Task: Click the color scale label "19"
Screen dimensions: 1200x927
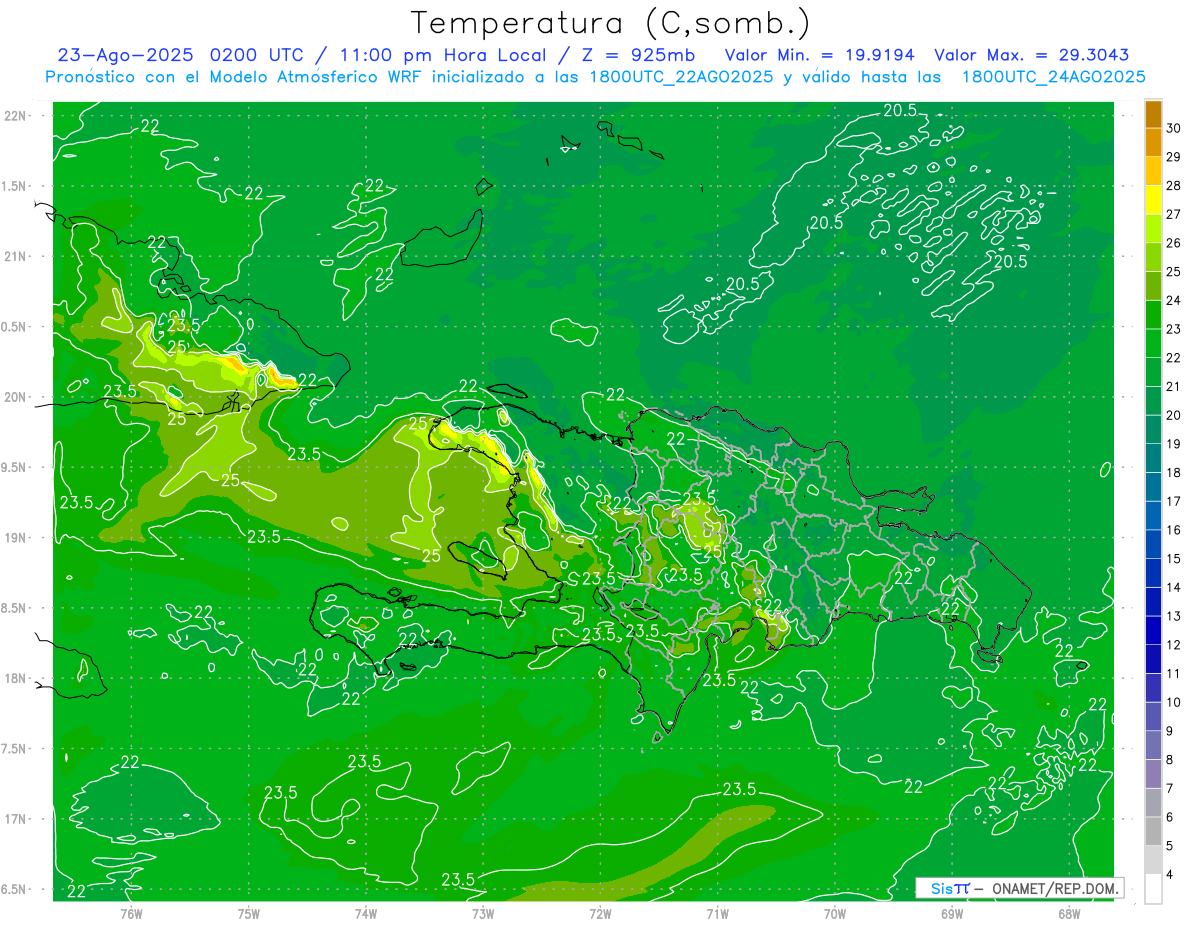Action: click(1174, 443)
